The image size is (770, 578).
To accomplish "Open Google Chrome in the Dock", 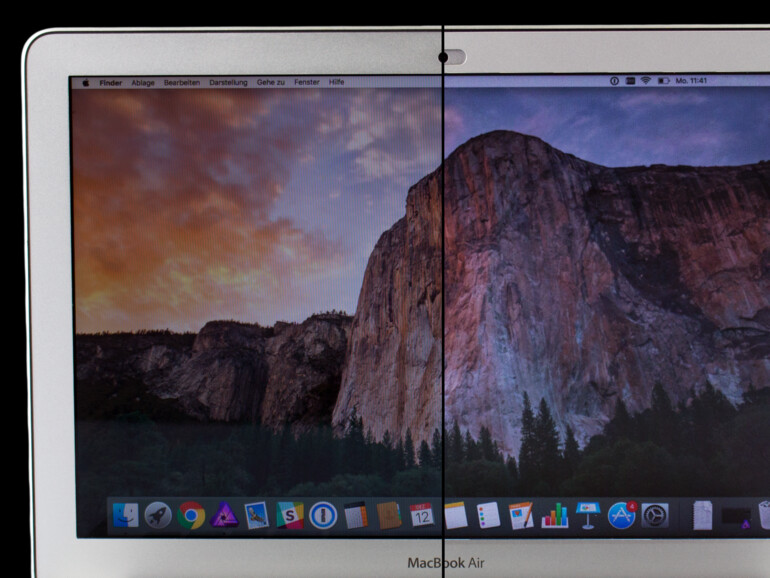I will click(x=191, y=515).
